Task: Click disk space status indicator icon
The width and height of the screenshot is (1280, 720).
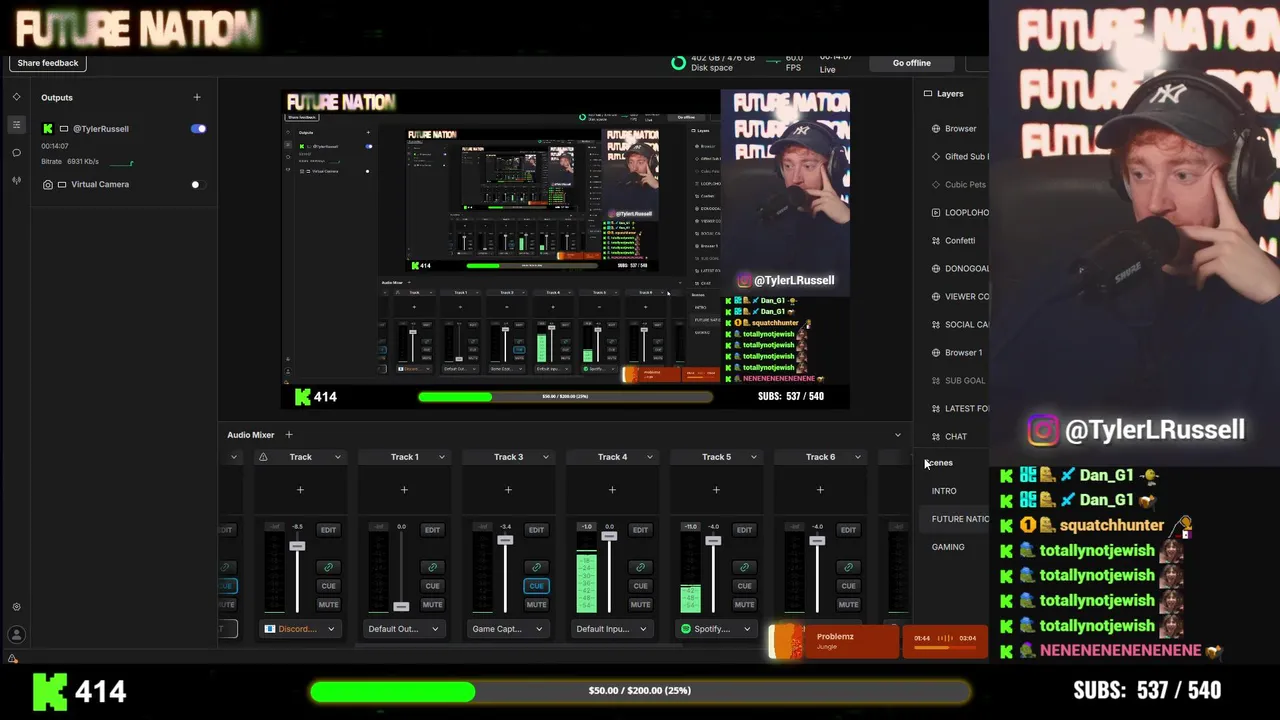Action: [678, 63]
